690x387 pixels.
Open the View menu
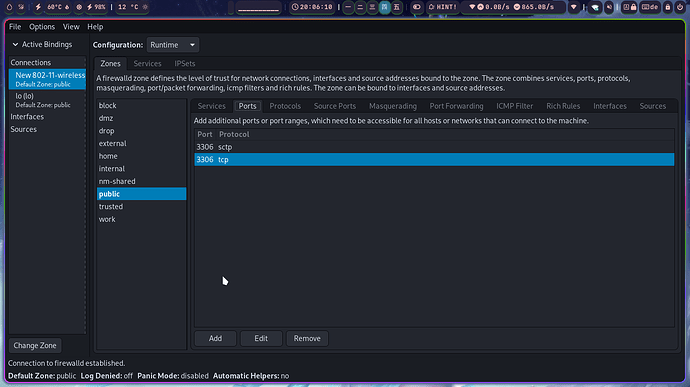click(x=71, y=27)
